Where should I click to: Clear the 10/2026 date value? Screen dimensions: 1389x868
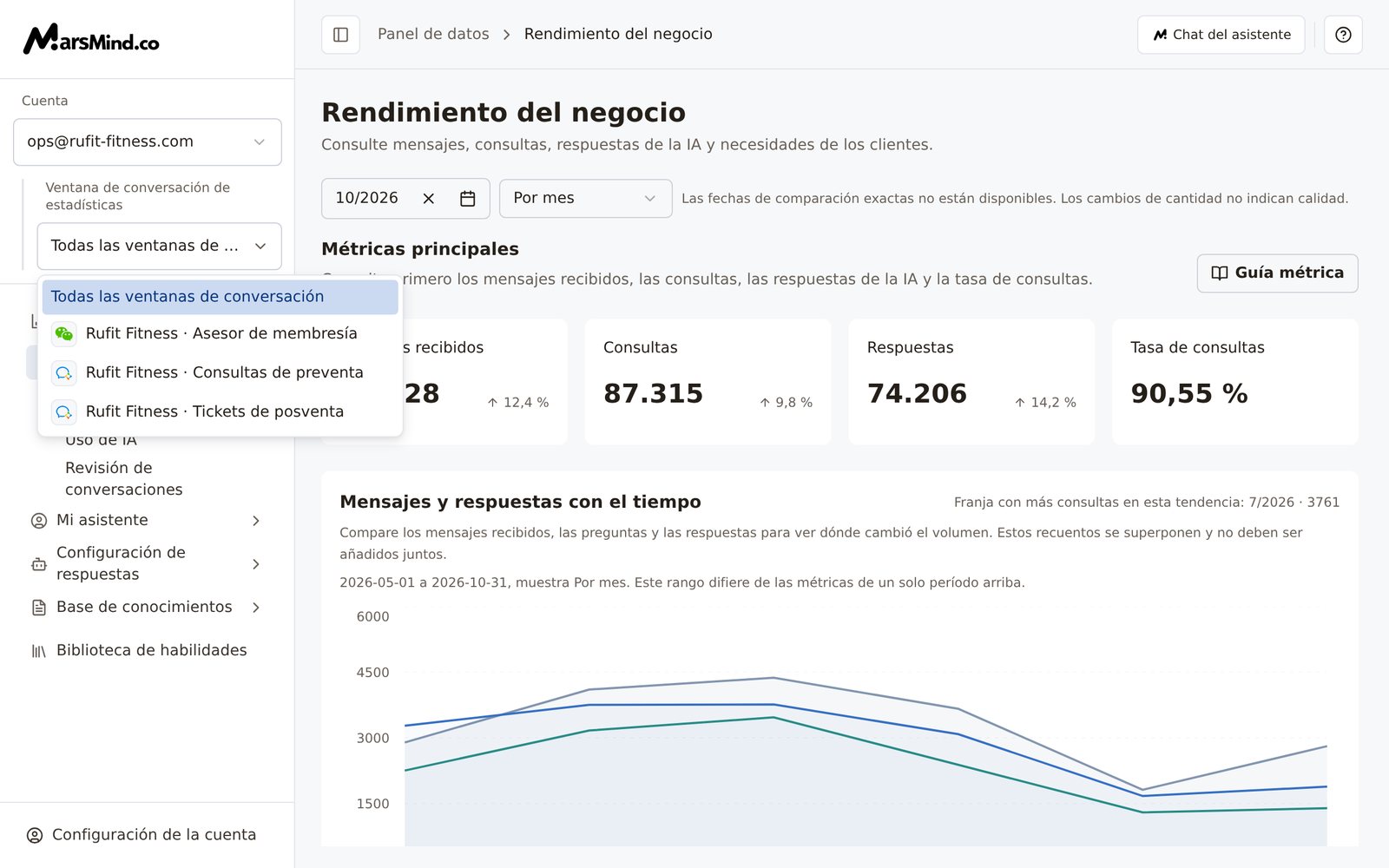[x=428, y=199]
